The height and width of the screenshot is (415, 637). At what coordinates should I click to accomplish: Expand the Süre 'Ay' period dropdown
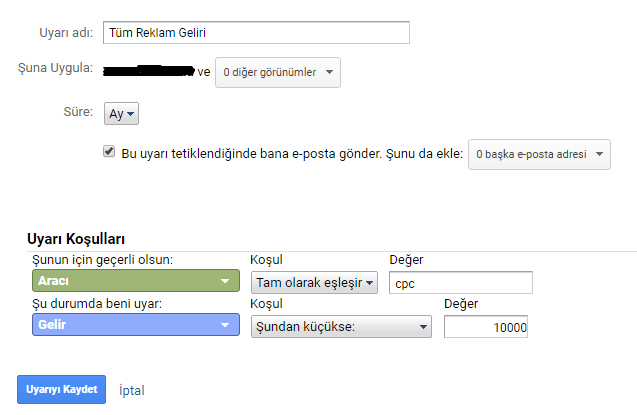(x=121, y=114)
